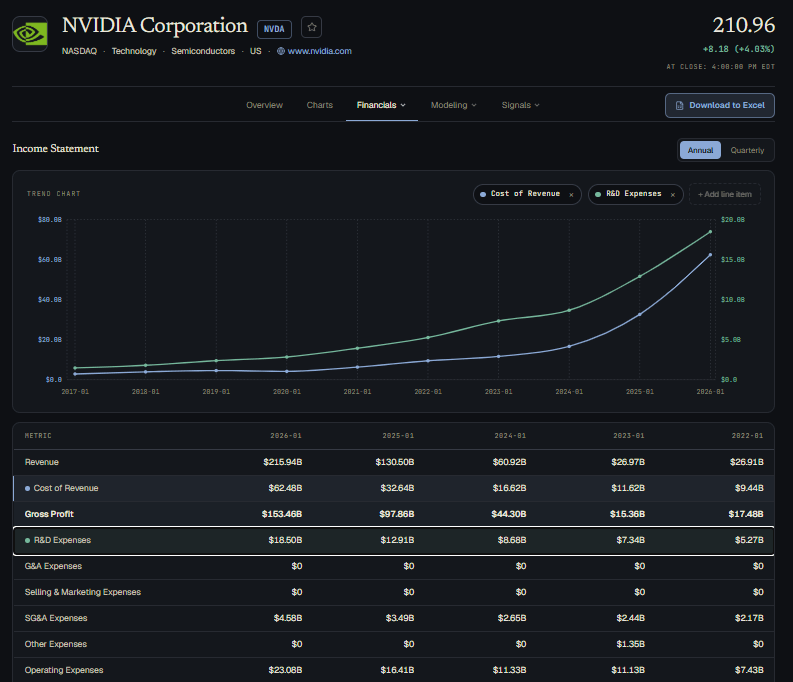
Task: Open the Charts tab
Action: click(x=320, y=105)
